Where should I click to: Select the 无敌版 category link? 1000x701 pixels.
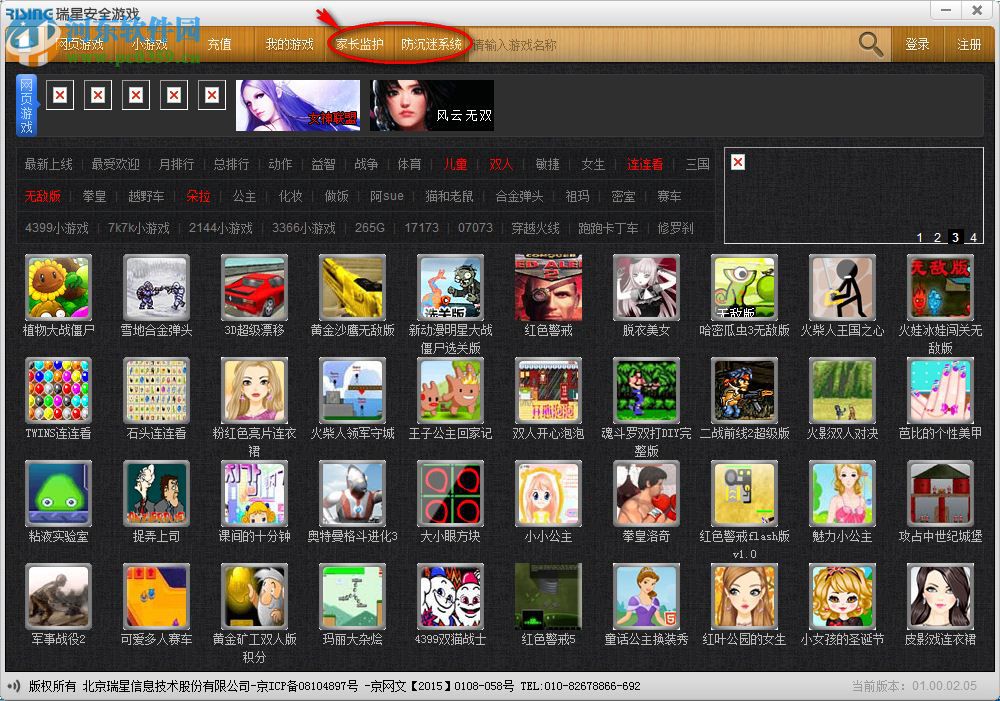[x=43, y=196]
